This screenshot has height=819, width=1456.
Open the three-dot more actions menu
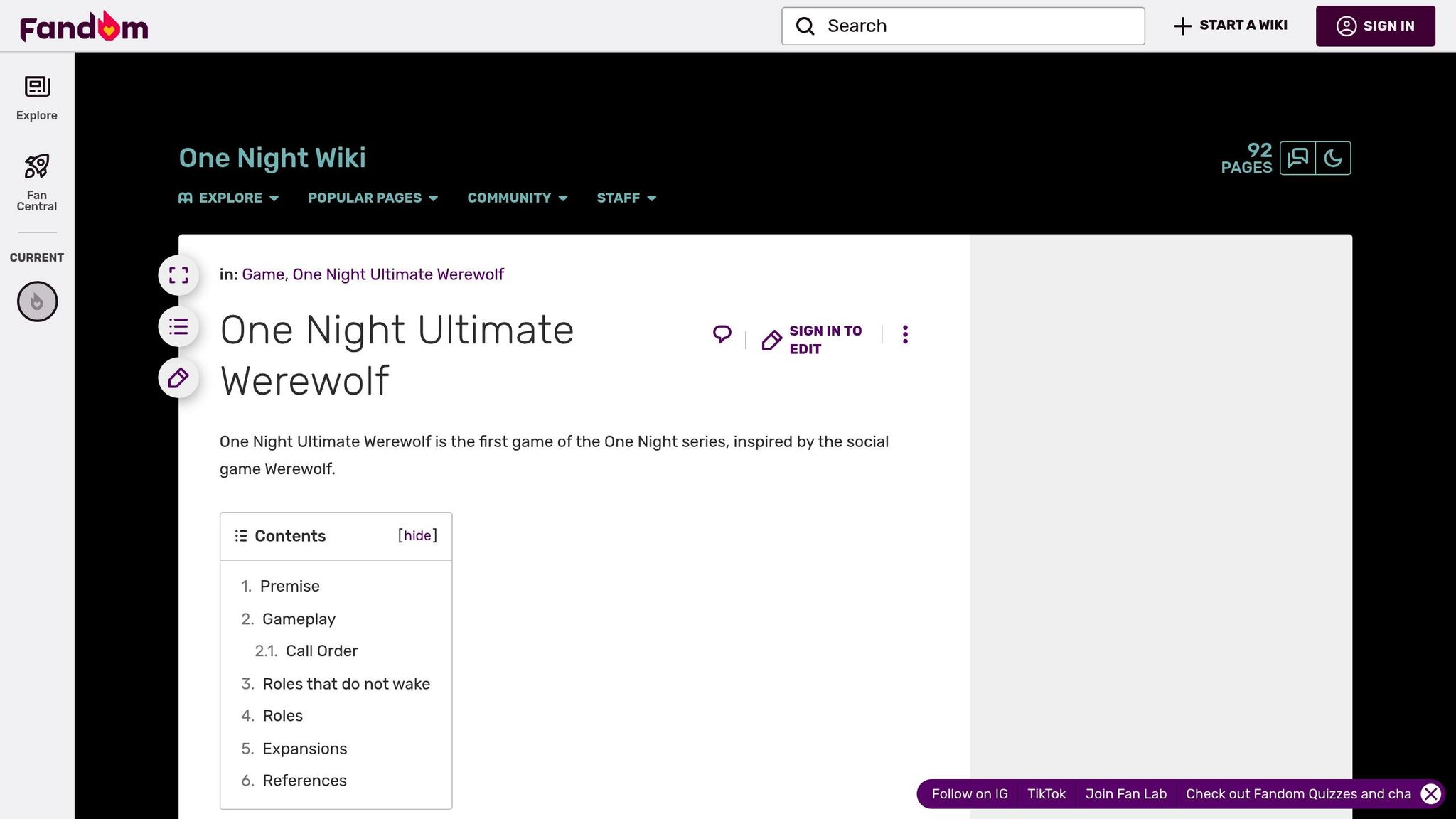905,334
